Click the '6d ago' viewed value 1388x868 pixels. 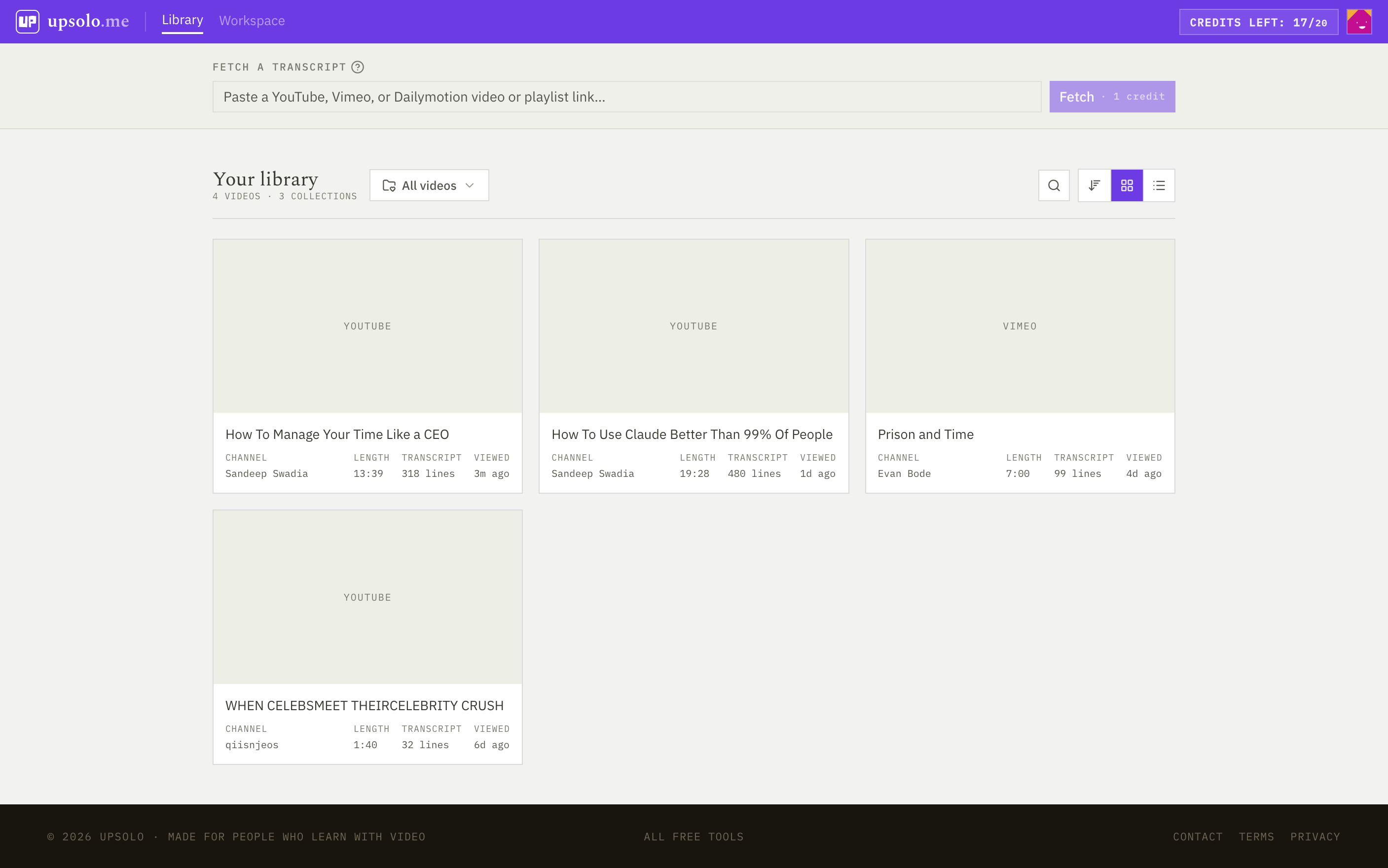[x=491, y=745]
